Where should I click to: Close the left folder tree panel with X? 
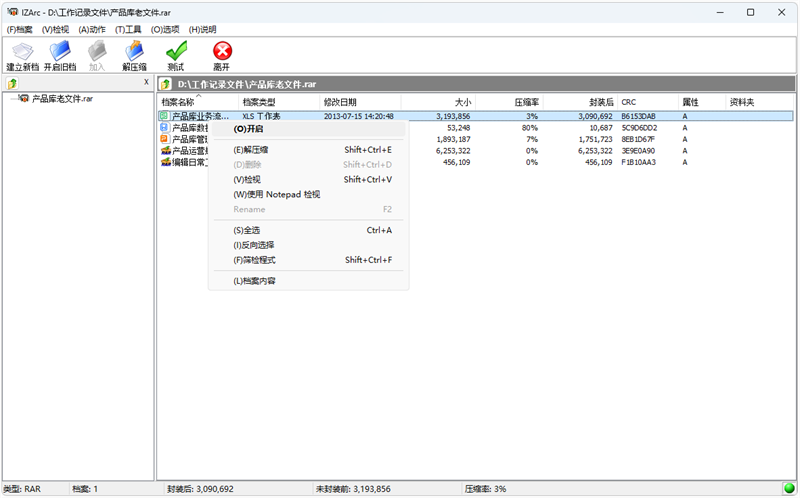point(146,83)
